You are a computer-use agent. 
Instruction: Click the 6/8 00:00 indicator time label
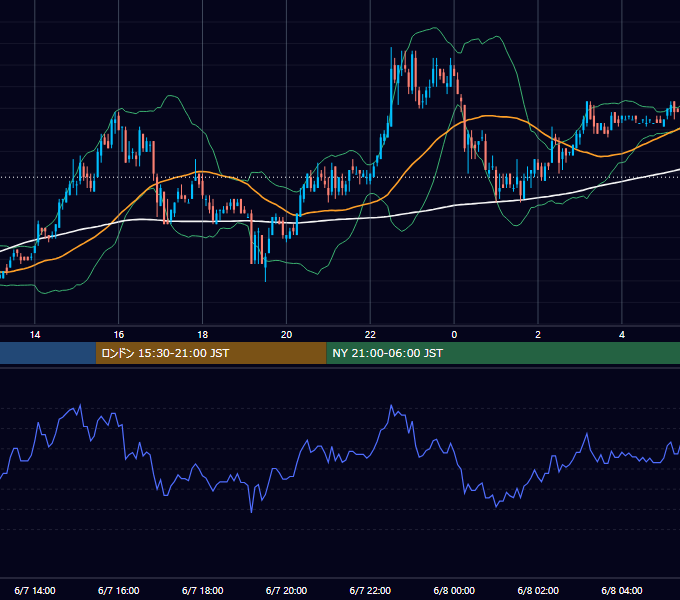[454, 590]
